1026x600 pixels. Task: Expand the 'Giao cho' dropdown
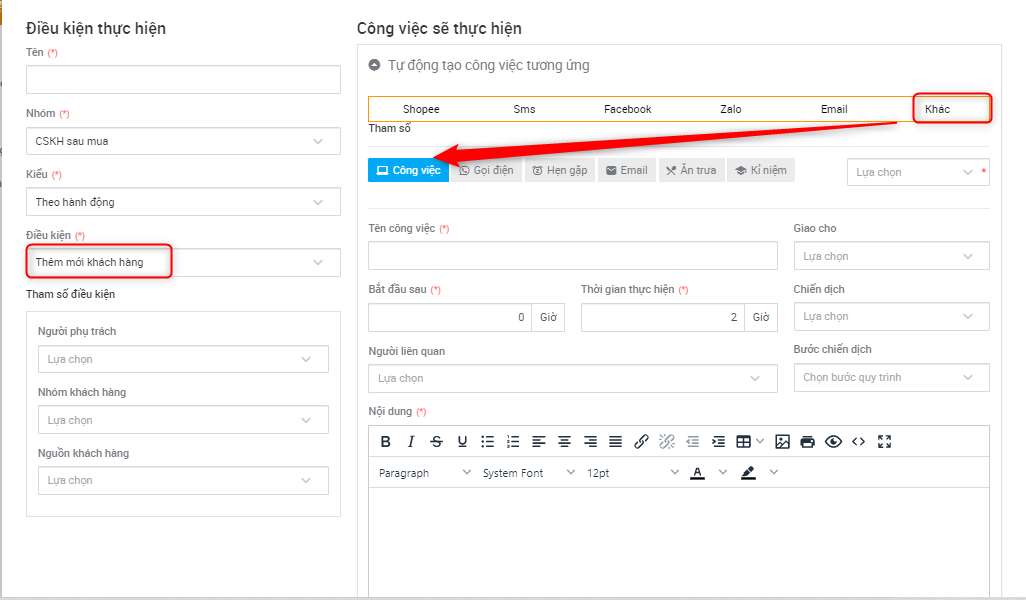(x=890, y=256)
